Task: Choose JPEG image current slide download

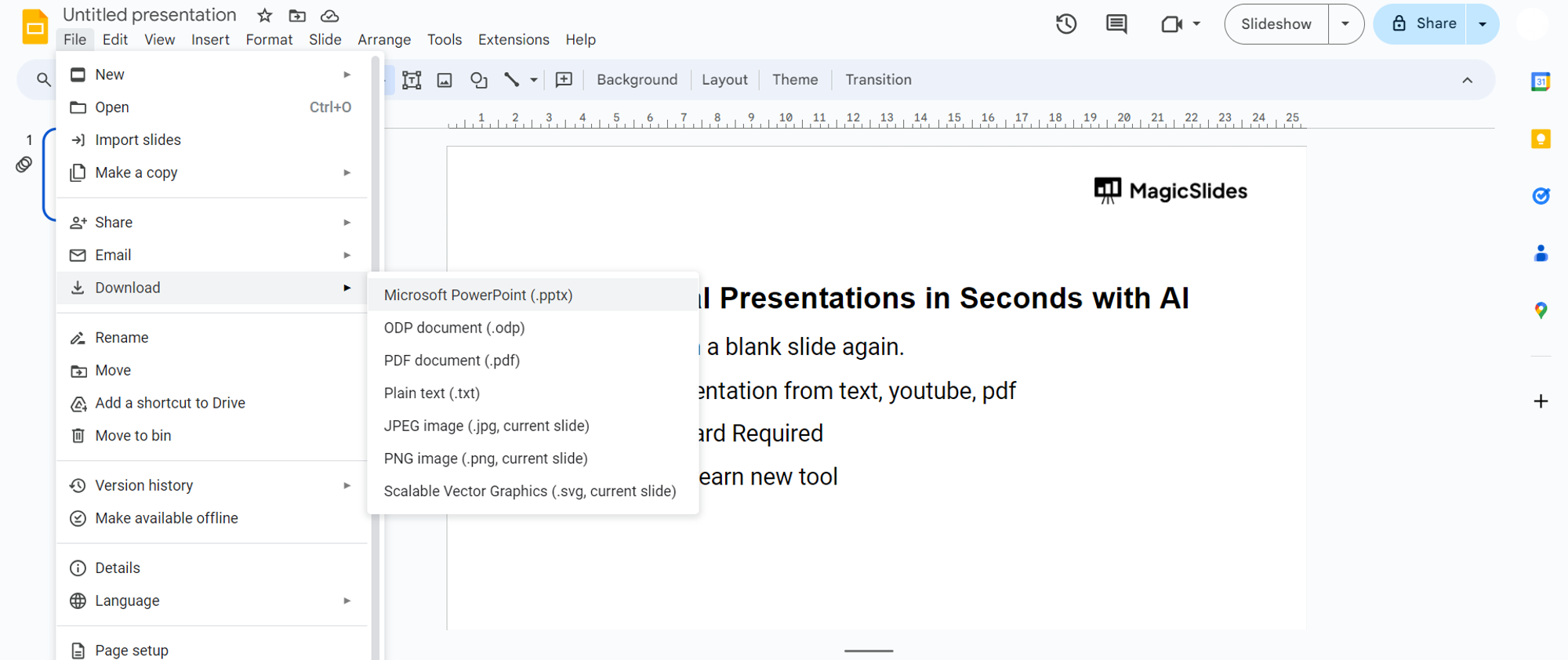Action: pyautogui.click(x=533, y=426)
